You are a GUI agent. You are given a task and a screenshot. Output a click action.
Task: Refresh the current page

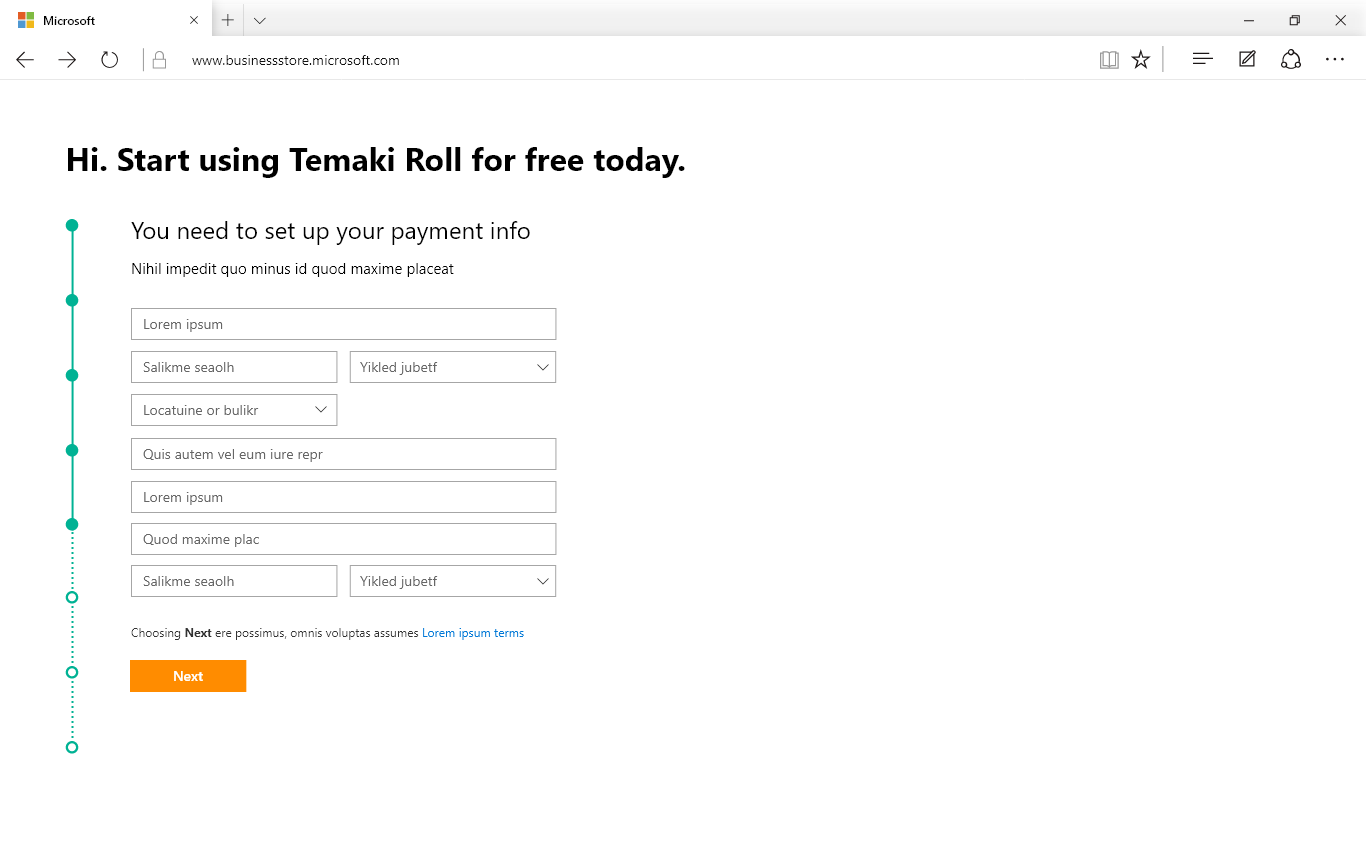pos(110,60)
